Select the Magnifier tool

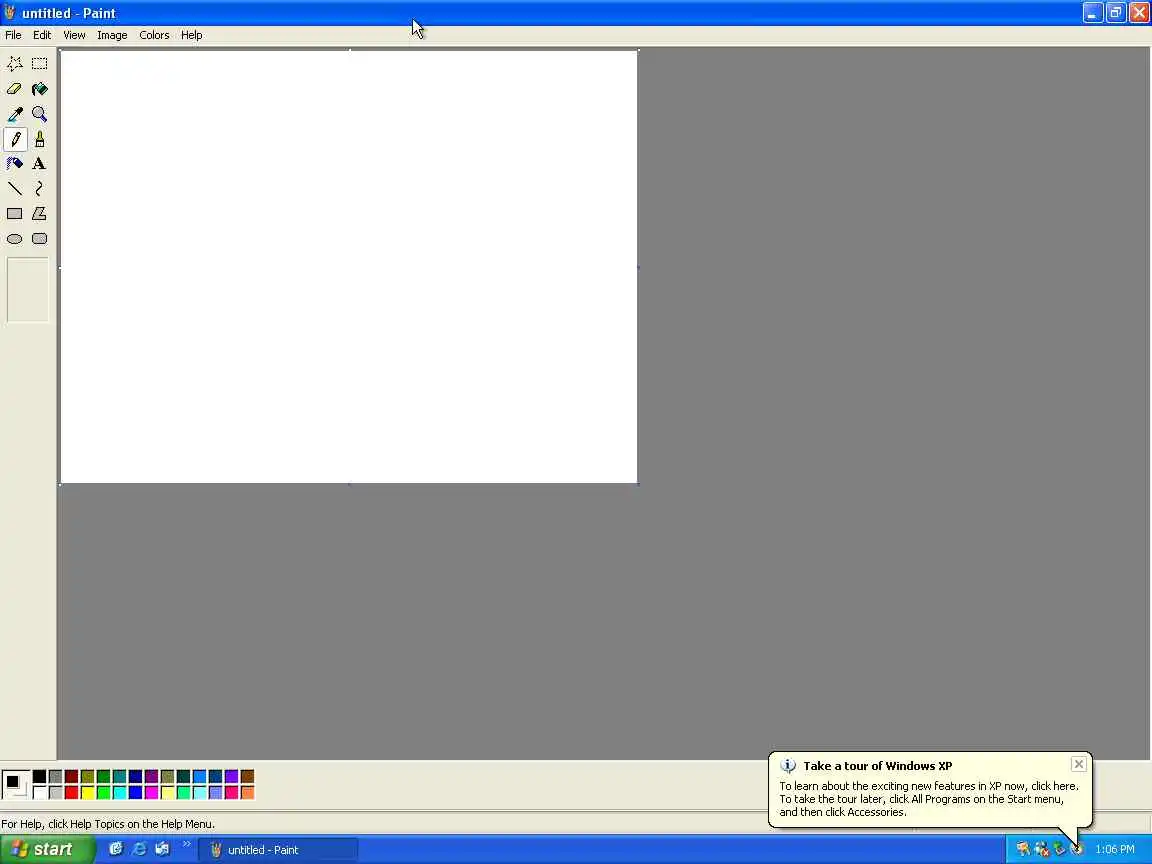[40, 114]
